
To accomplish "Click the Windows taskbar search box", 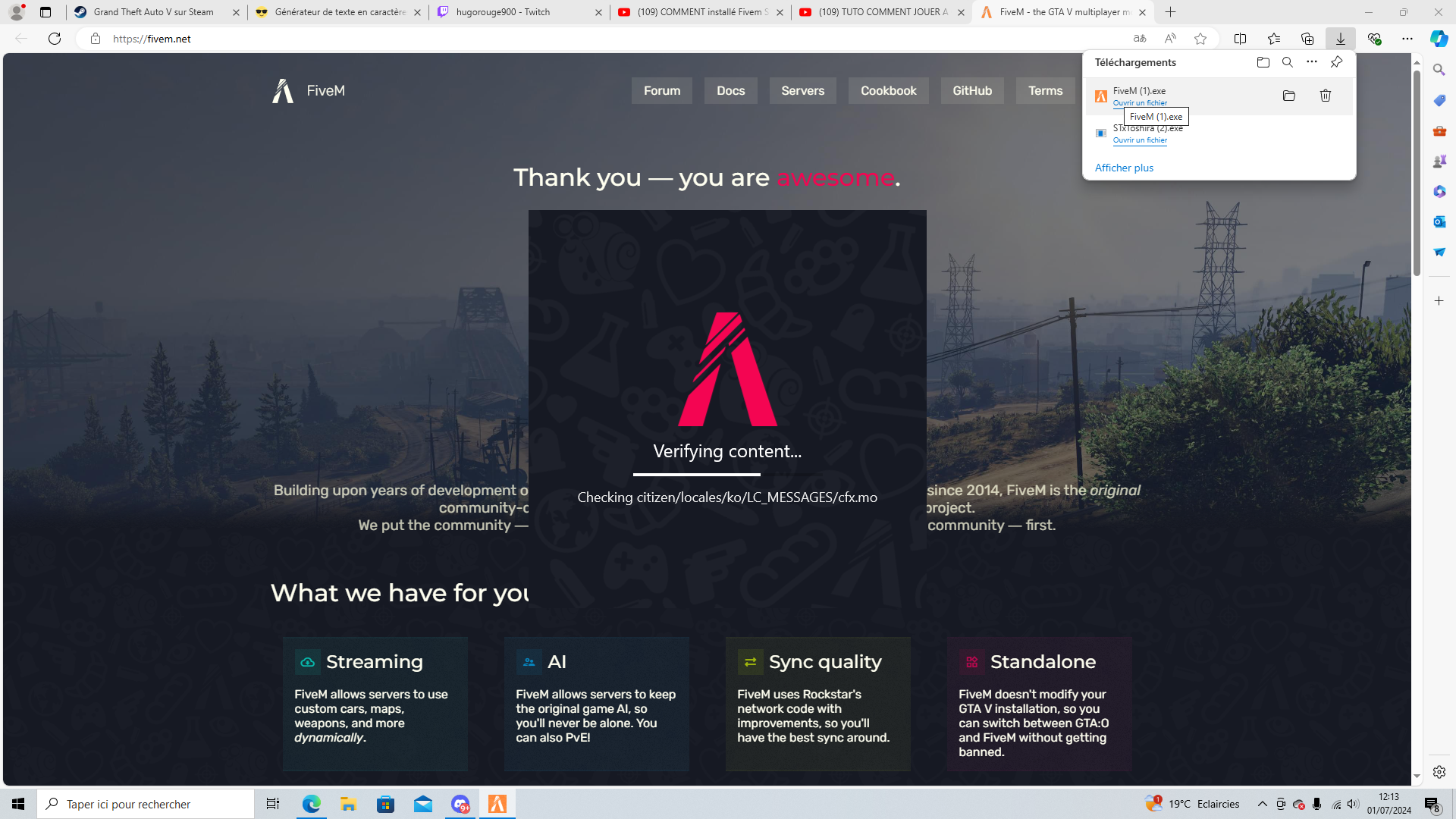I will tap(146, 804).
